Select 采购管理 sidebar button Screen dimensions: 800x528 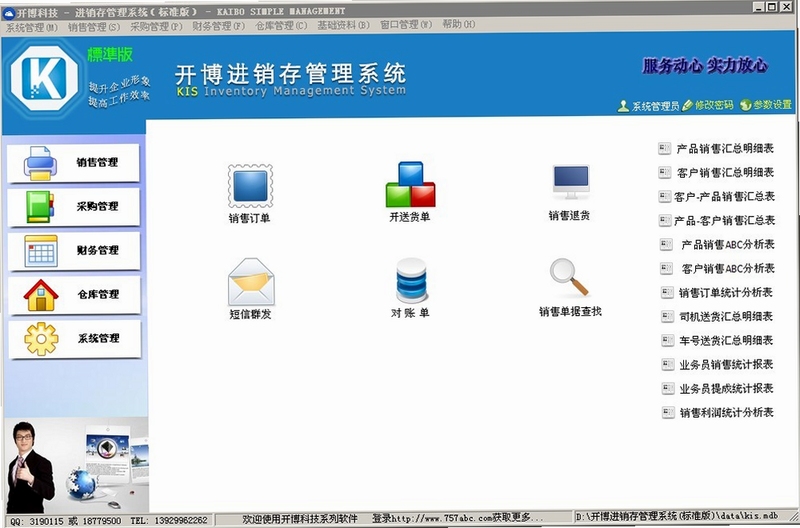[73, 207]
